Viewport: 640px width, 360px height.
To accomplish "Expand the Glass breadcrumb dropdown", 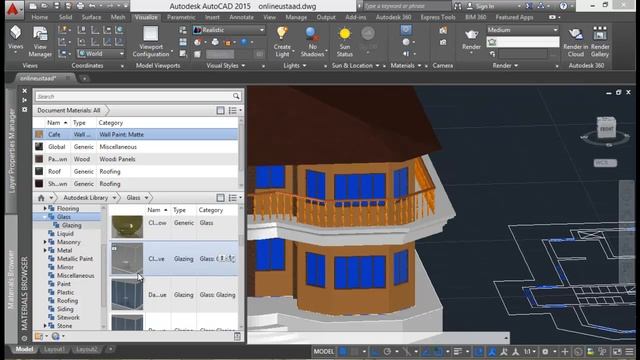I will click(146, 198).
